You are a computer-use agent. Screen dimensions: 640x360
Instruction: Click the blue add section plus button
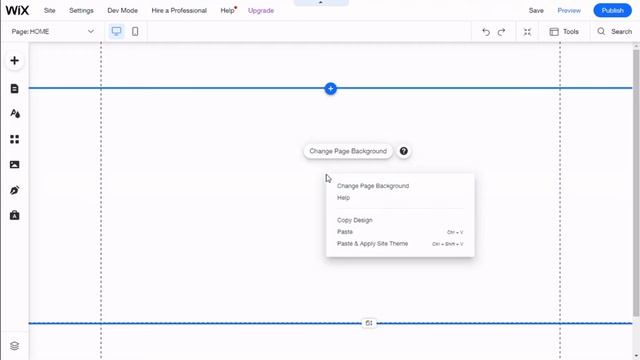point(331,89)
